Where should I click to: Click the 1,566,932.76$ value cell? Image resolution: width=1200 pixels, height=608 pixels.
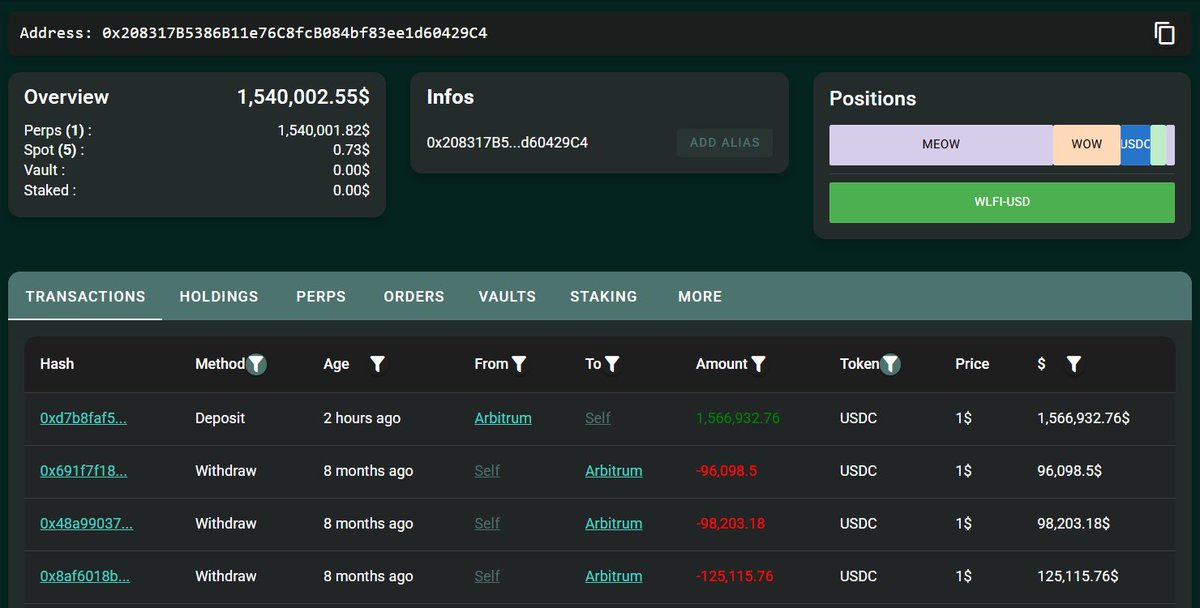(1084, 418)
